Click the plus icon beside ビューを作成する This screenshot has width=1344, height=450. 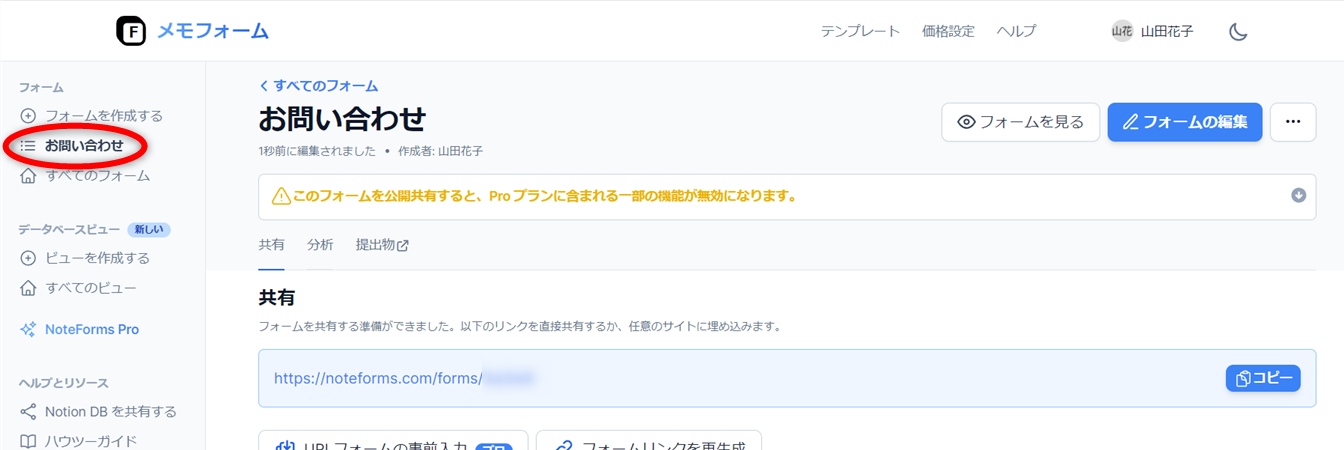[x=28, y=258]
